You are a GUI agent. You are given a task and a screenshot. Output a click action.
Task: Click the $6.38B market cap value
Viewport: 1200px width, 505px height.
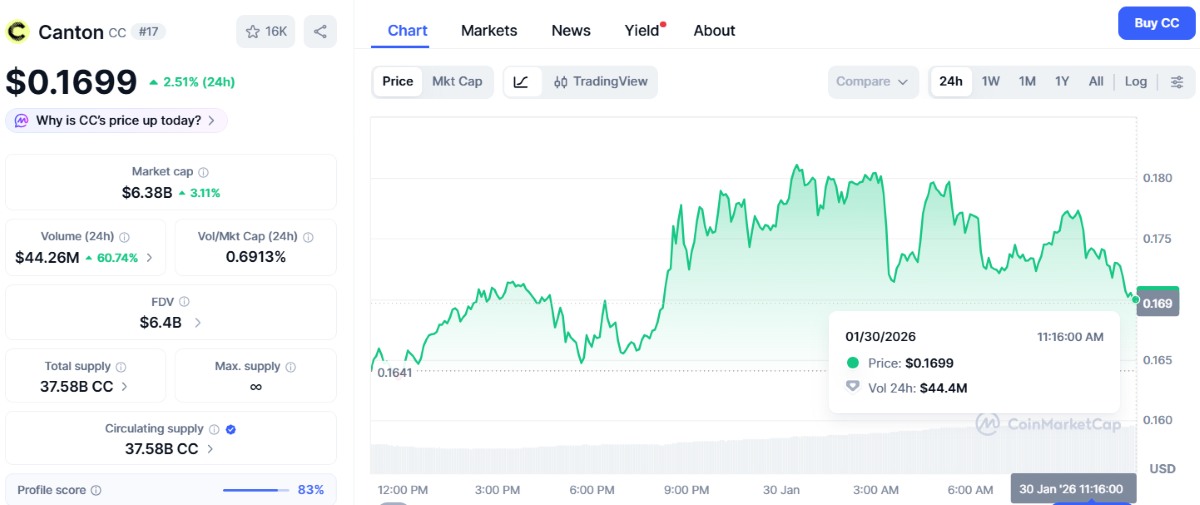coord(147,192)
